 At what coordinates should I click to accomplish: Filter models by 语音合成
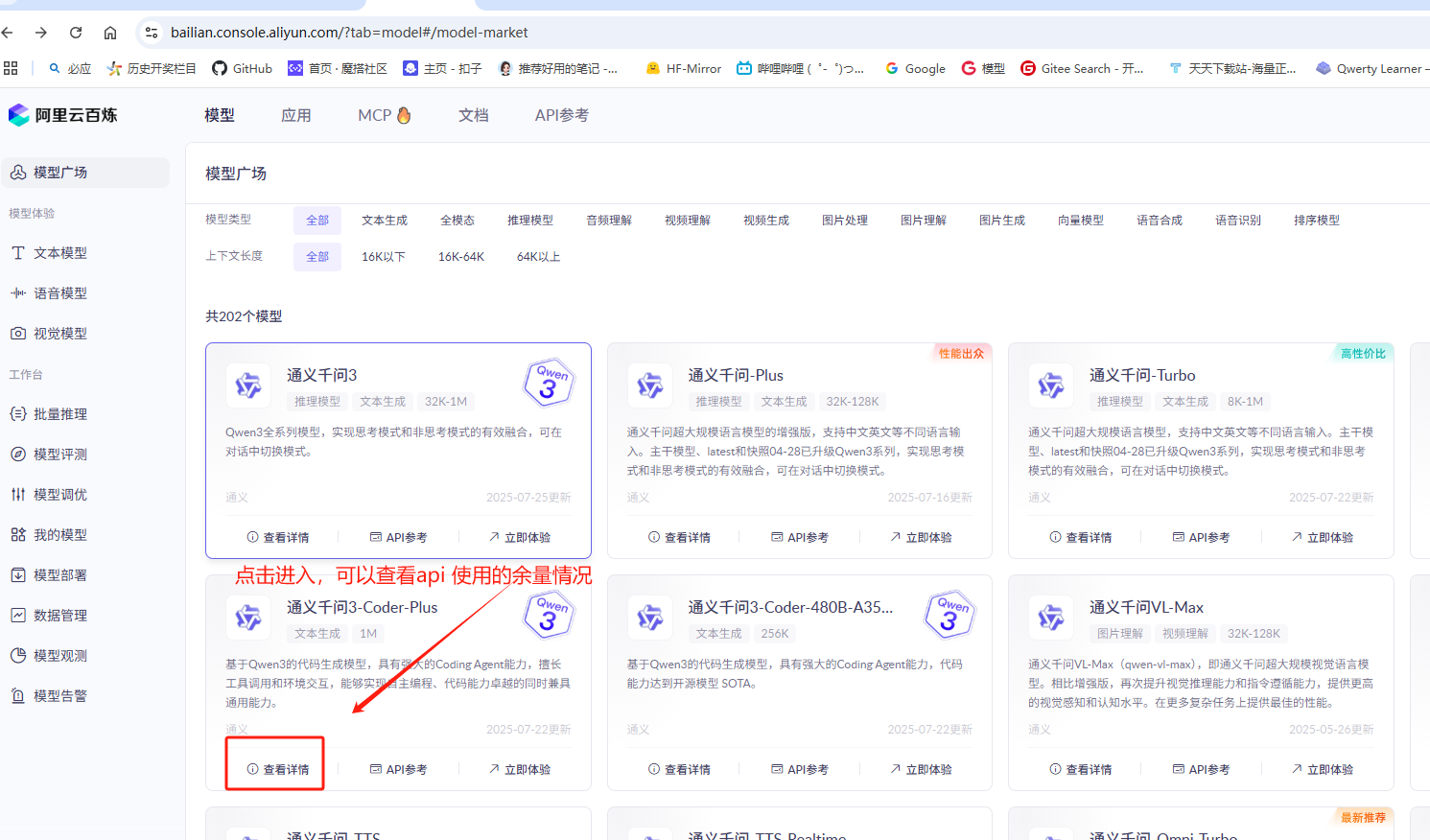pyautogui.click(x=1160, y=221)
